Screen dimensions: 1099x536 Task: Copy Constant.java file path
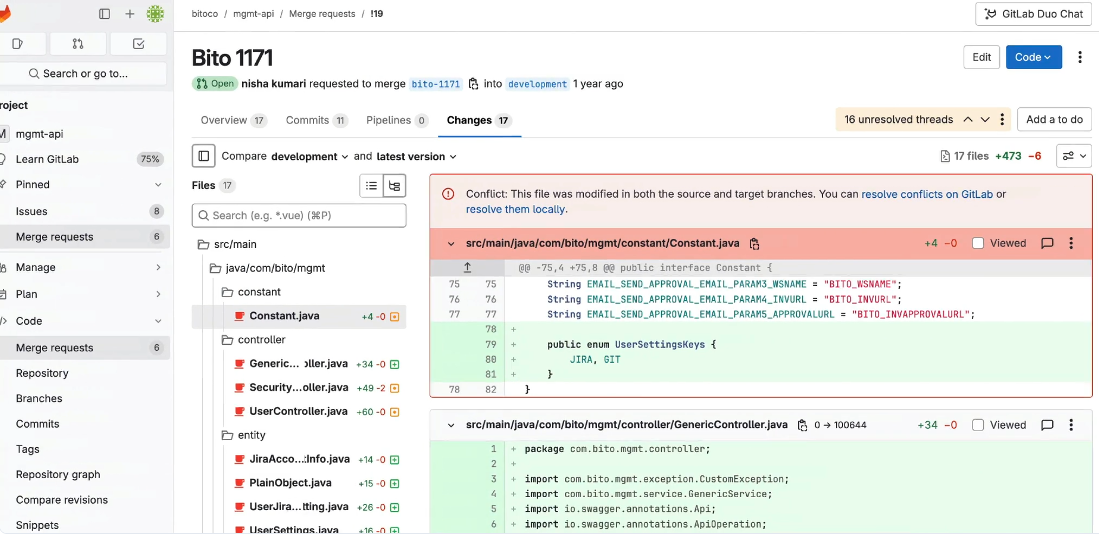[x=755, y=243]
